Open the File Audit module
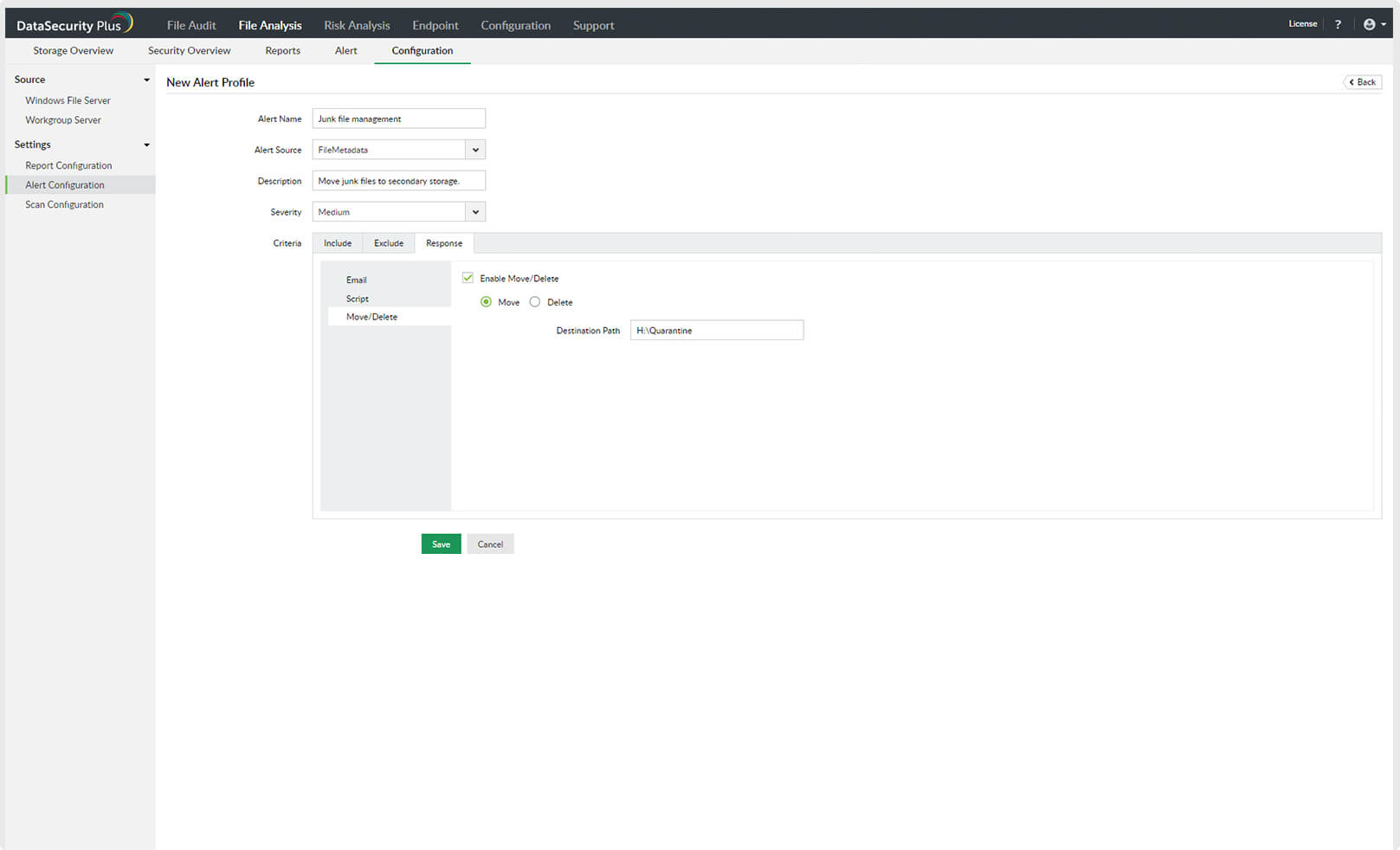Image resolution: width=1400 pixels, height=850 pixels. pos(191,25)
